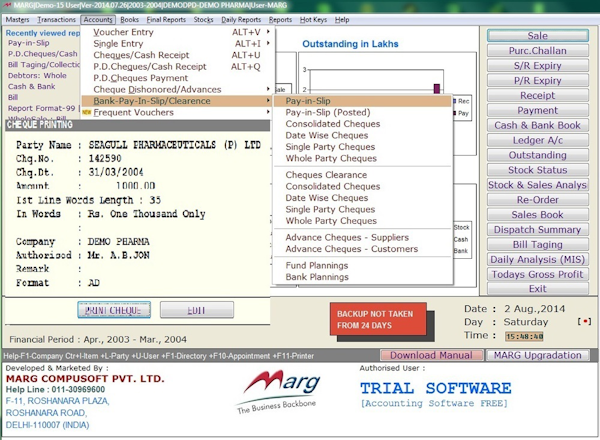Viewport: 600px width, 440px height.
Task: Expand the Frequent Vouchers submenu arrow
Action: point(268,112)
